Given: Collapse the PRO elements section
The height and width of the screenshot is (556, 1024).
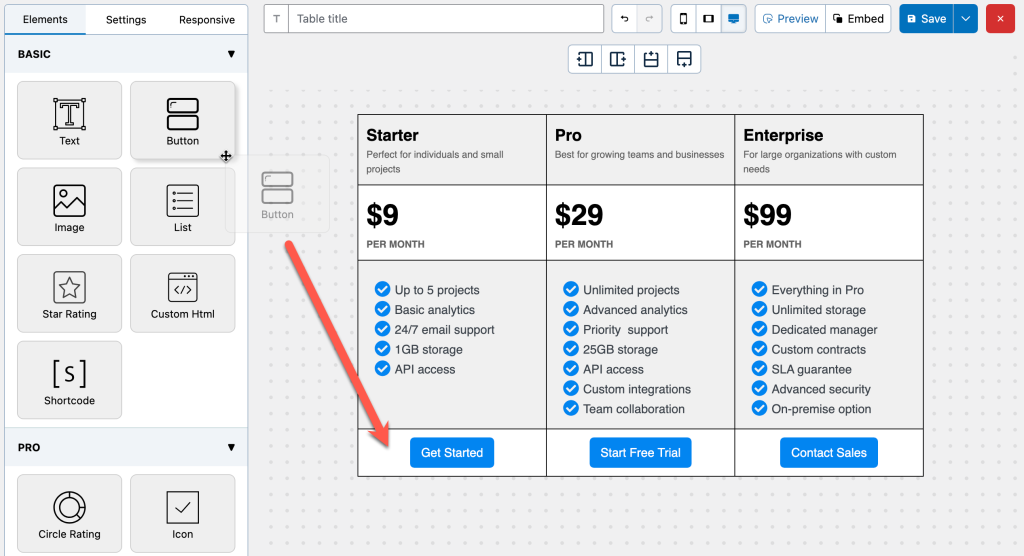Looking at the screenshot, I should pos(231,447).
